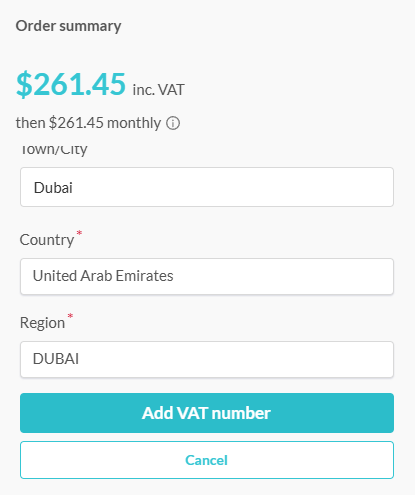The image size is (415, 495).
Task: Click the DUBAI text in Region field
Action: coord(56,359)
